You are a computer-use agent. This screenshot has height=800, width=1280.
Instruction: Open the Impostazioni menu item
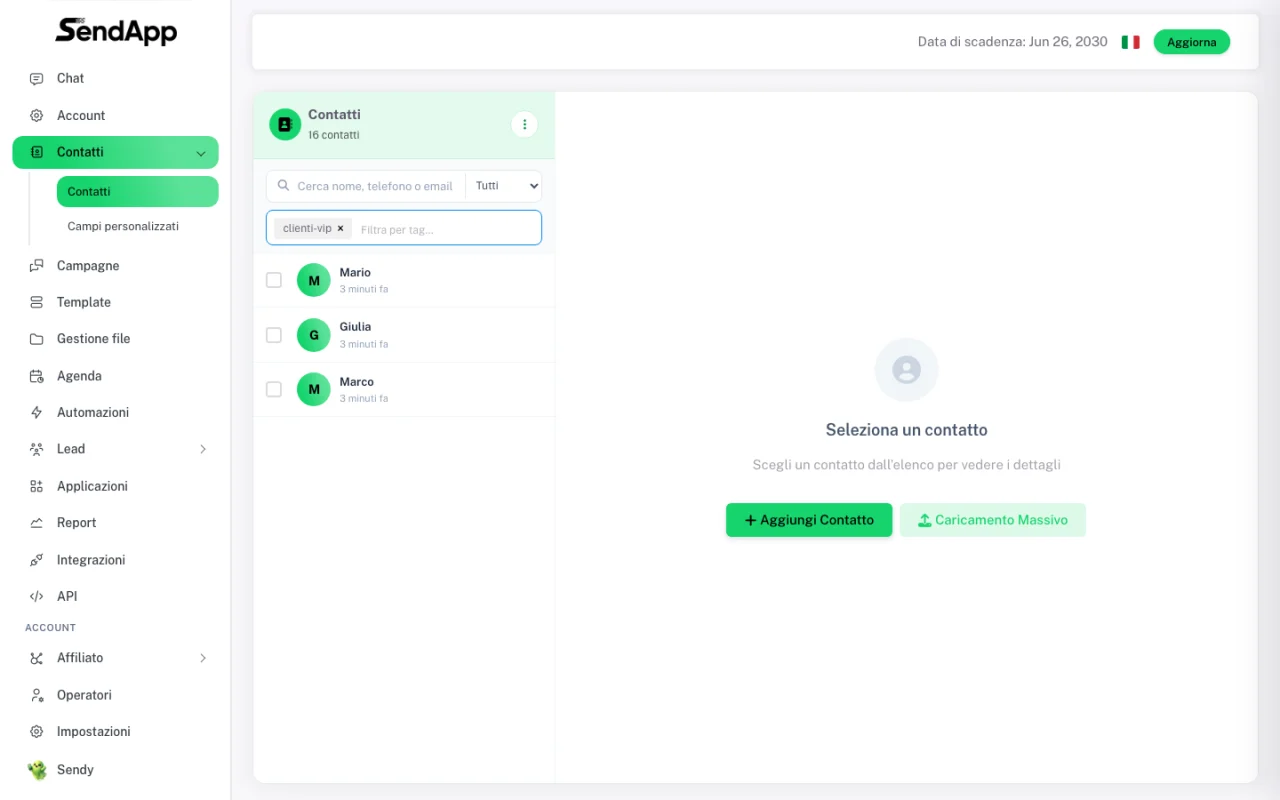(x=115, y=732)
